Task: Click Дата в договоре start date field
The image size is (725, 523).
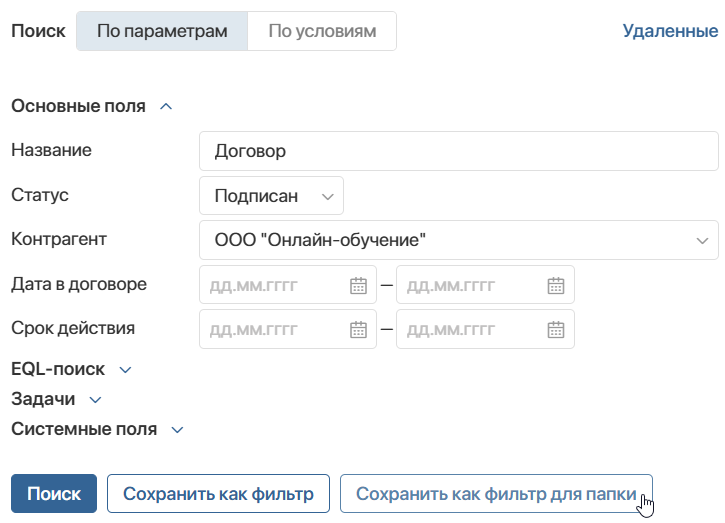Action: [x=288, y=285]
